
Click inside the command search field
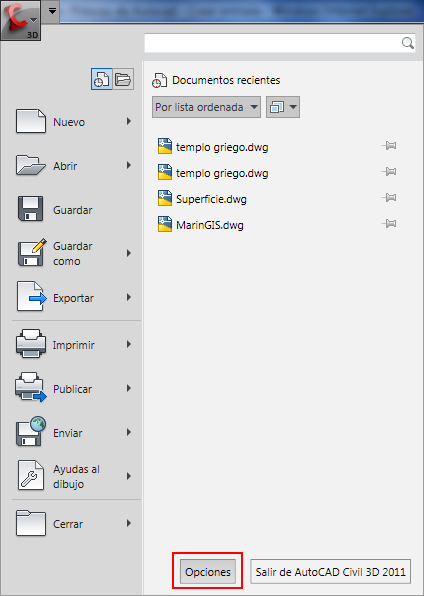(279, 43)
